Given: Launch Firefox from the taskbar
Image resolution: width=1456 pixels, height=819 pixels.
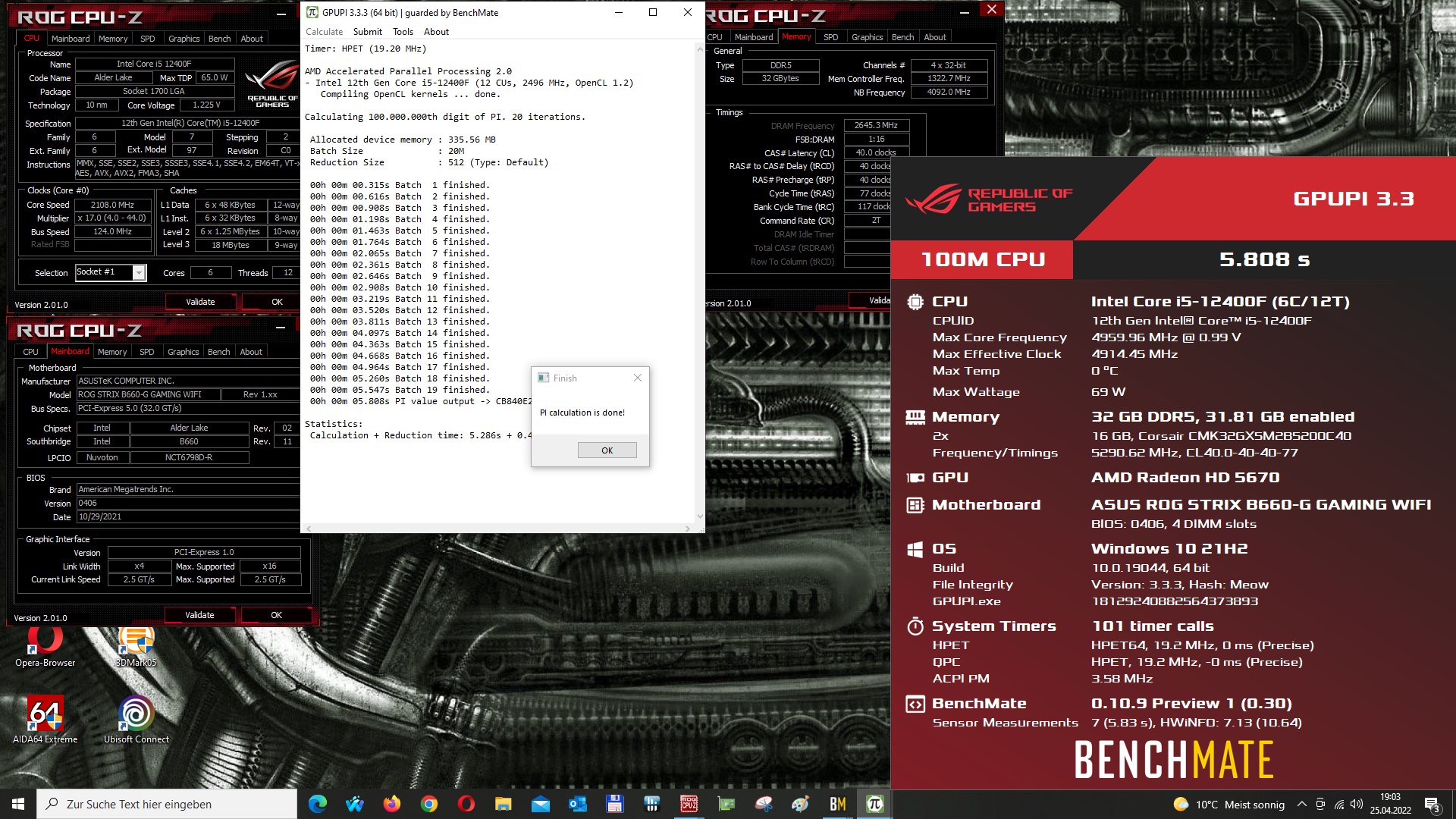Looking at the screenshot, I should pyautogui.click(x=391, y=804).
